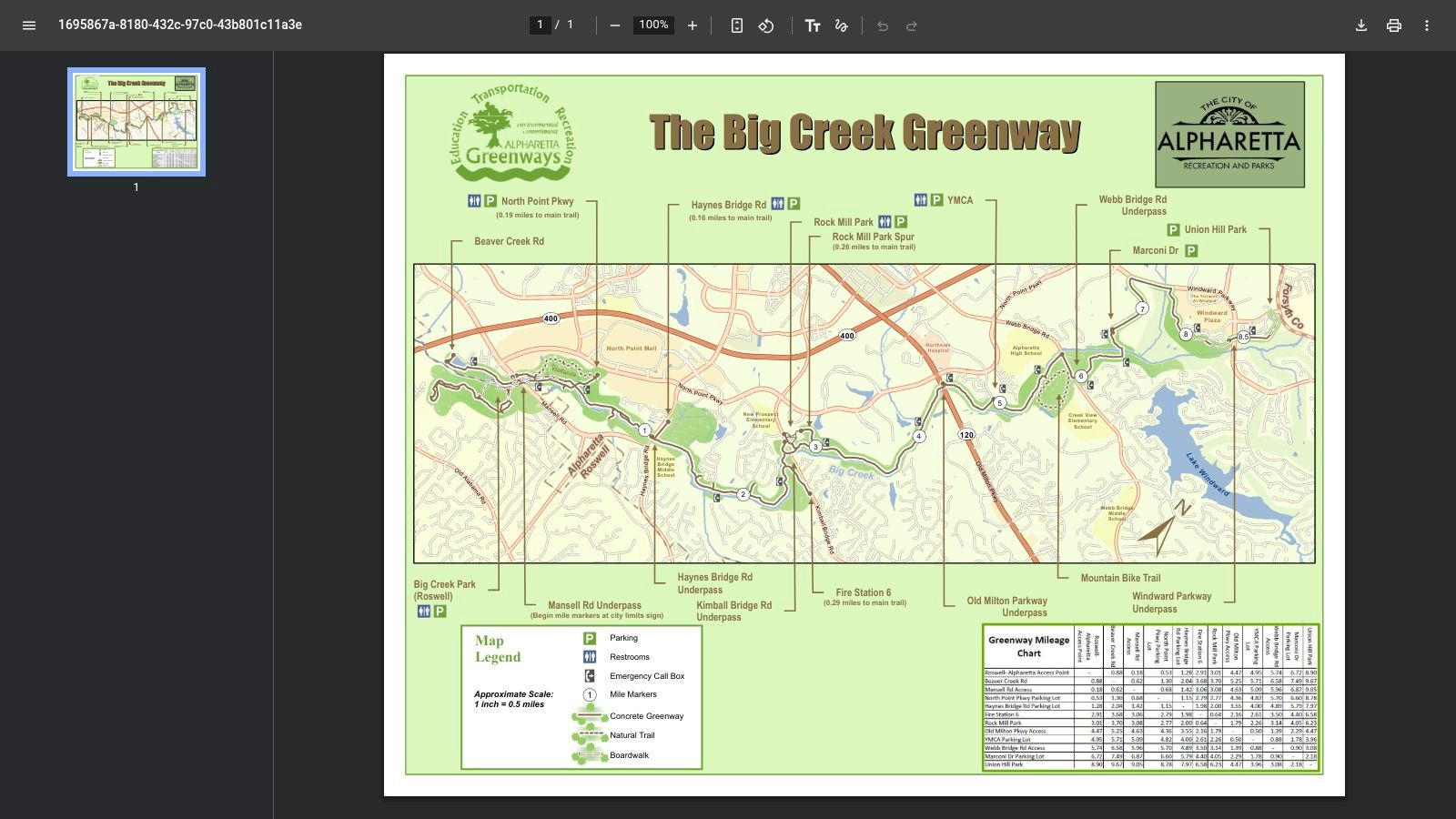The height and width of the screenshot is (819, 1456).
Task: Click the parking icon before Union Hill Park callout
Action: pos(1173,230)
